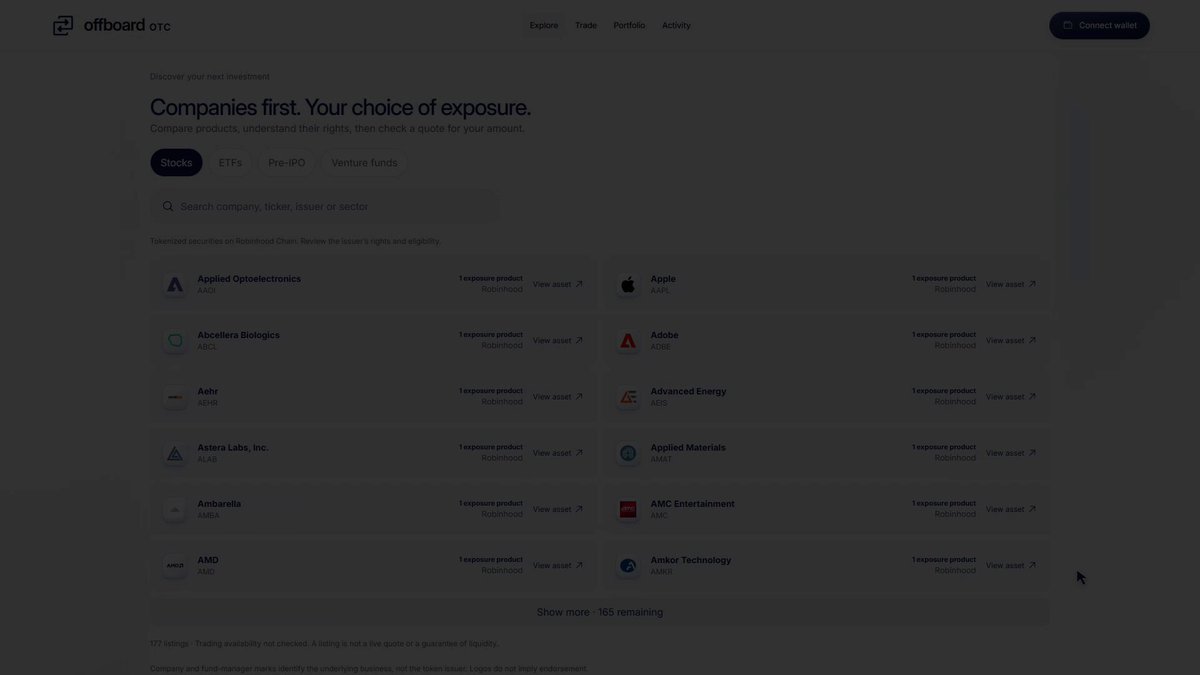Image resolution: width=1200 pixels, height=675 pixels.
Task: Open the Apple company logo
Action: click(628, 285)
